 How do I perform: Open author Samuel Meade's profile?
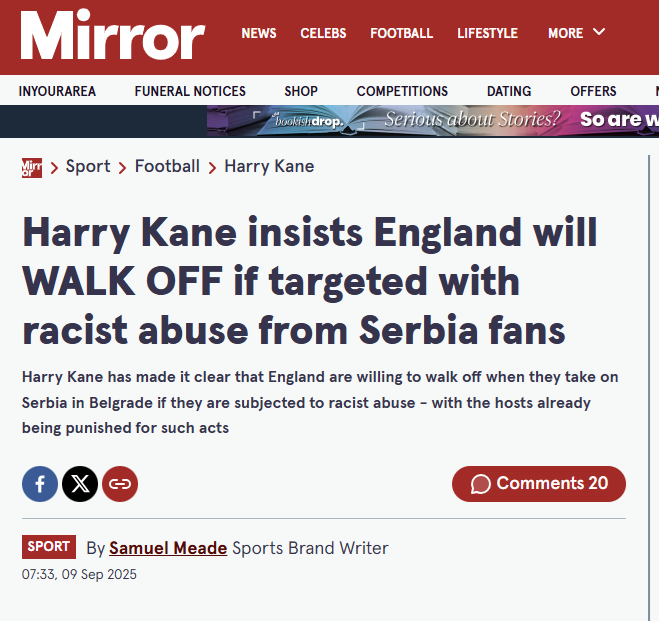168,548
